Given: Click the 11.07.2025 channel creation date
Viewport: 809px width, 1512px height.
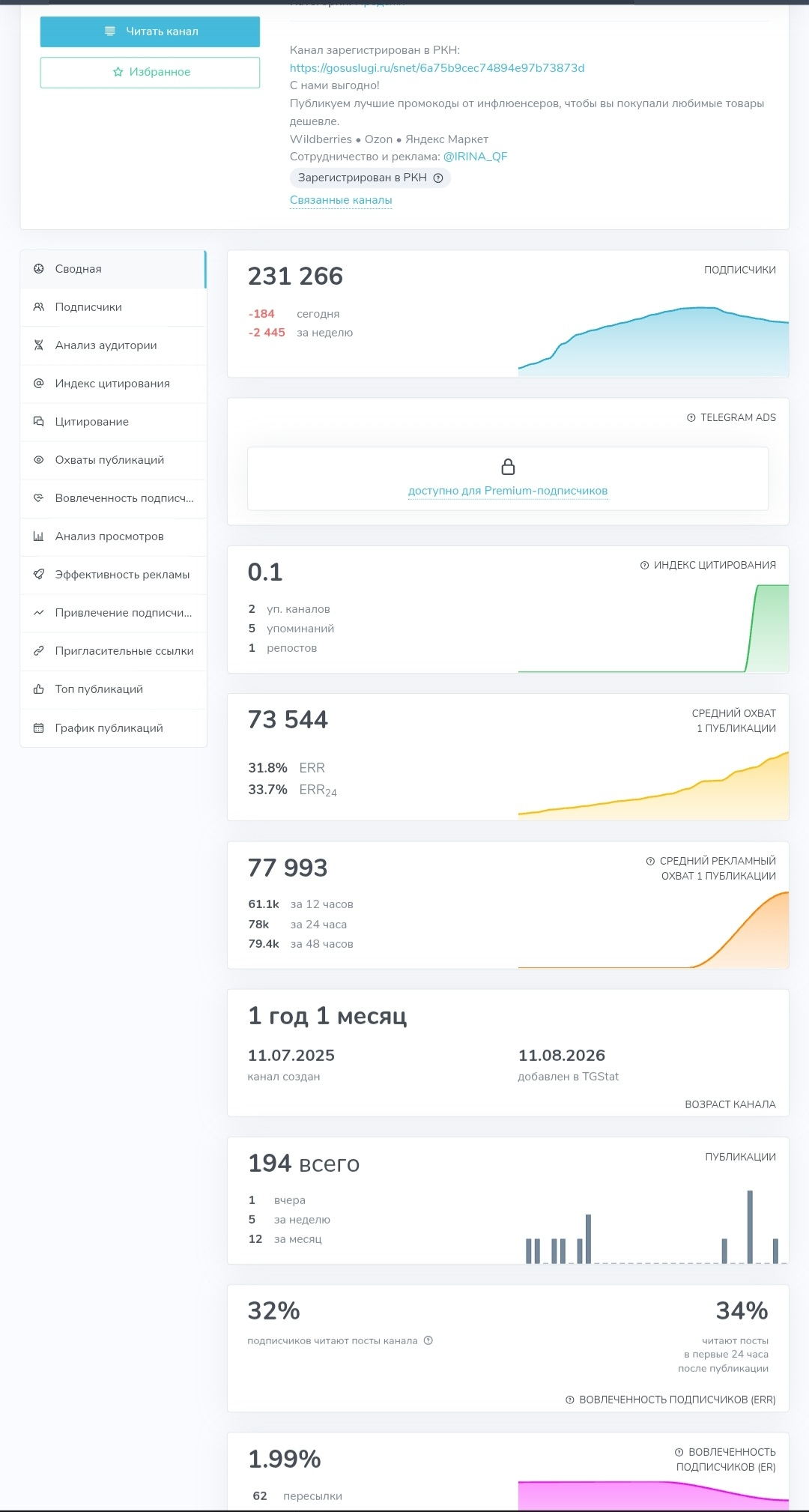Looking at the screenshot, I should tap(291, 1056).
